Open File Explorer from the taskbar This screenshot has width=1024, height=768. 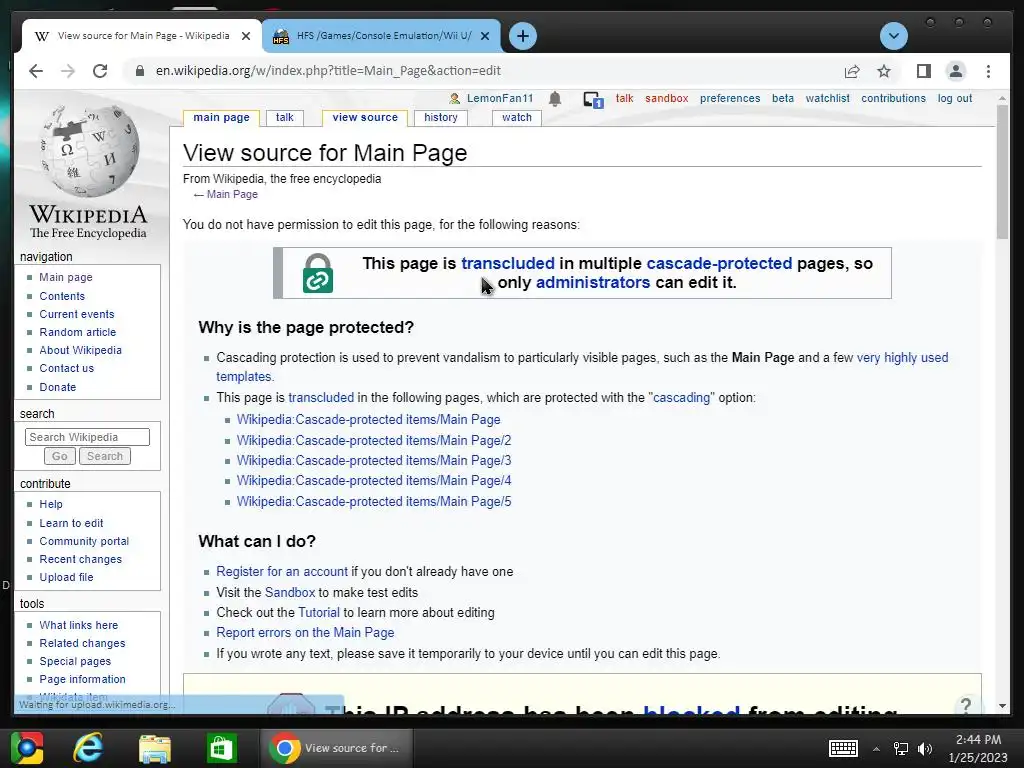click(x=155, y=748)
